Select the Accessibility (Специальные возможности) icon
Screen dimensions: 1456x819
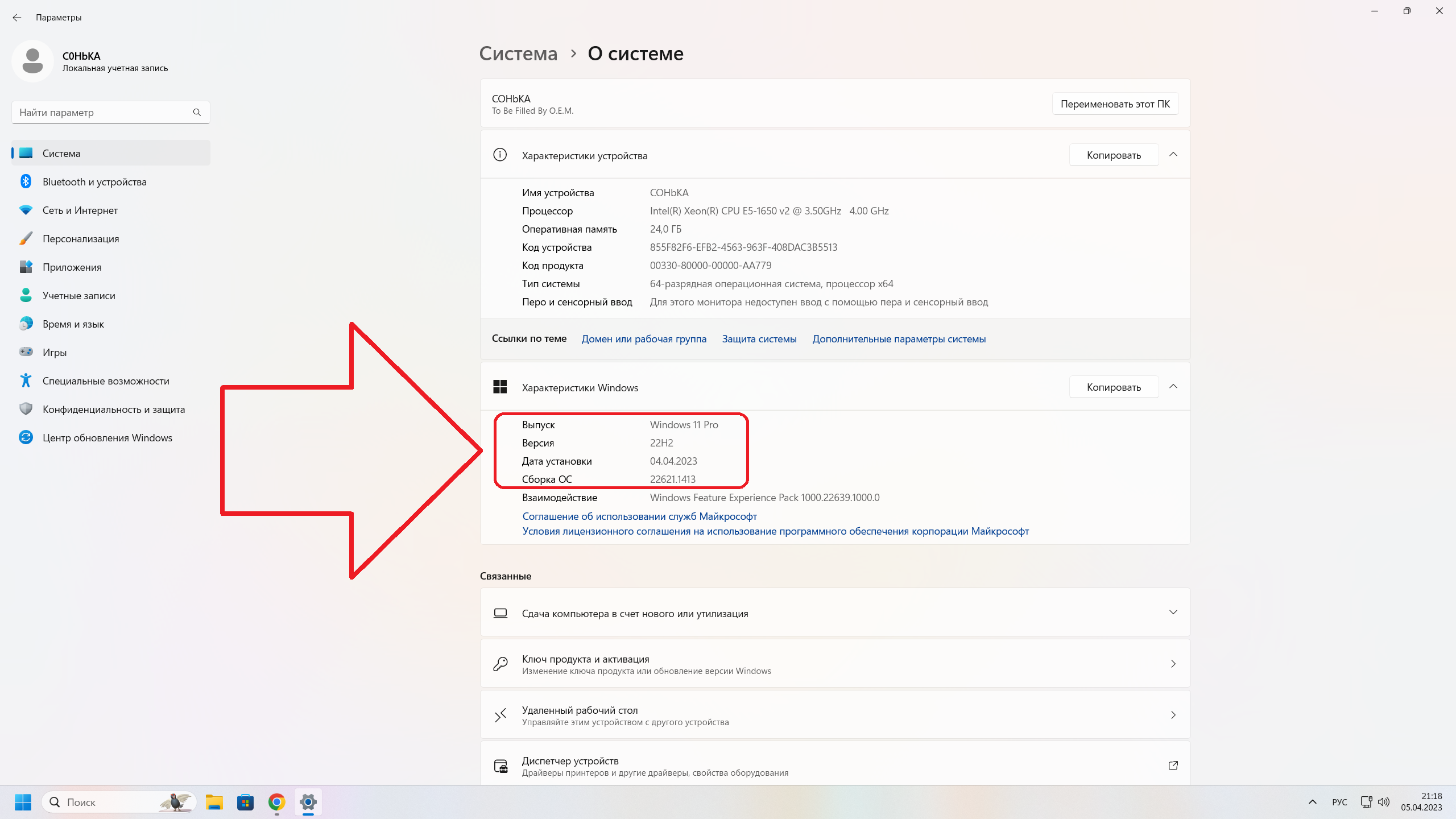click(26, 380)
